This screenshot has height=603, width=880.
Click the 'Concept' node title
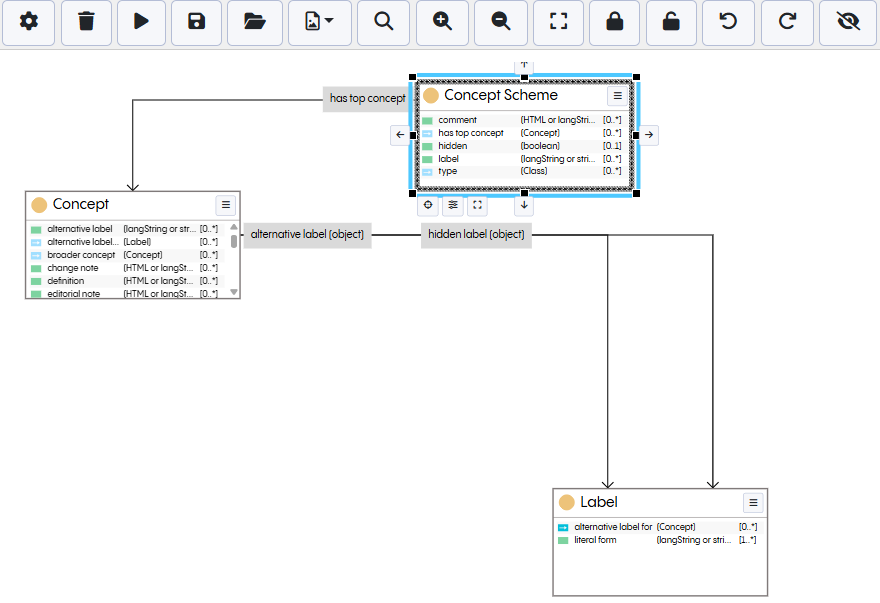80,204
